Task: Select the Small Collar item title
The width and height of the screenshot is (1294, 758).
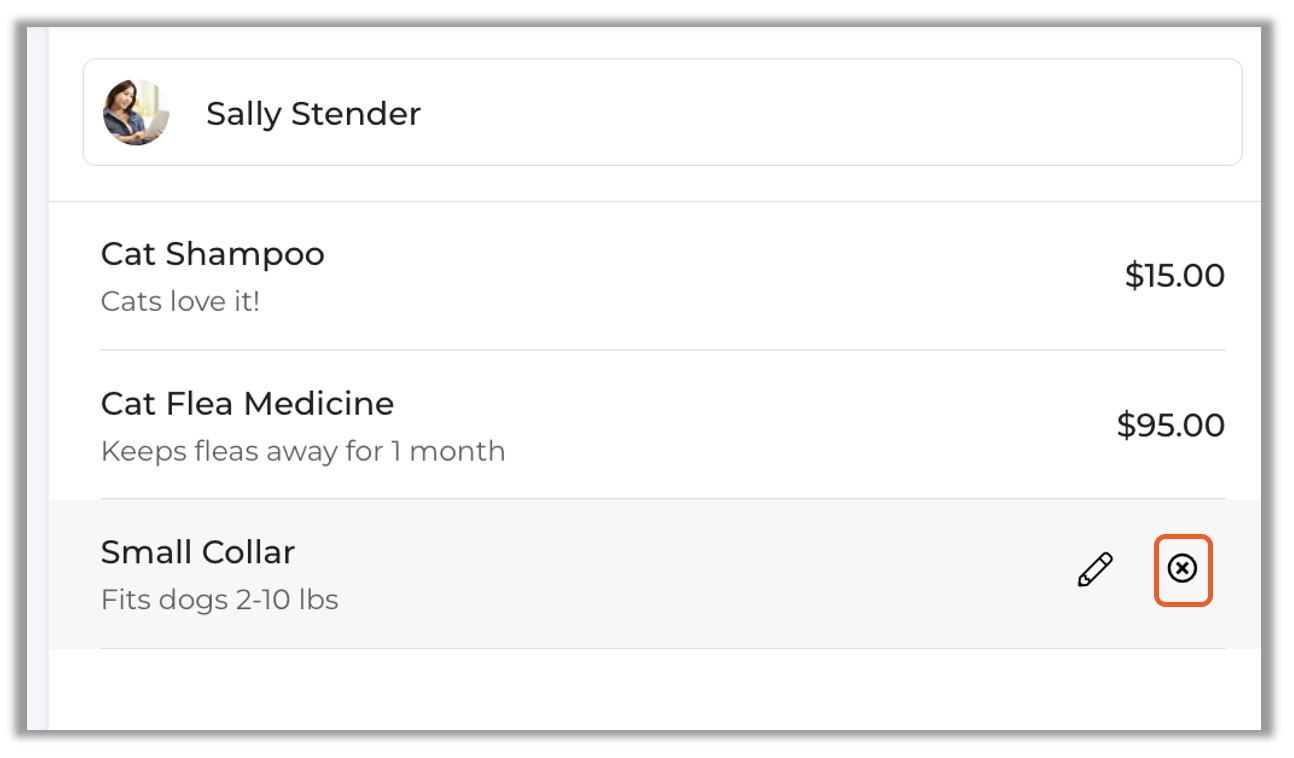Action: pos(198,552)
